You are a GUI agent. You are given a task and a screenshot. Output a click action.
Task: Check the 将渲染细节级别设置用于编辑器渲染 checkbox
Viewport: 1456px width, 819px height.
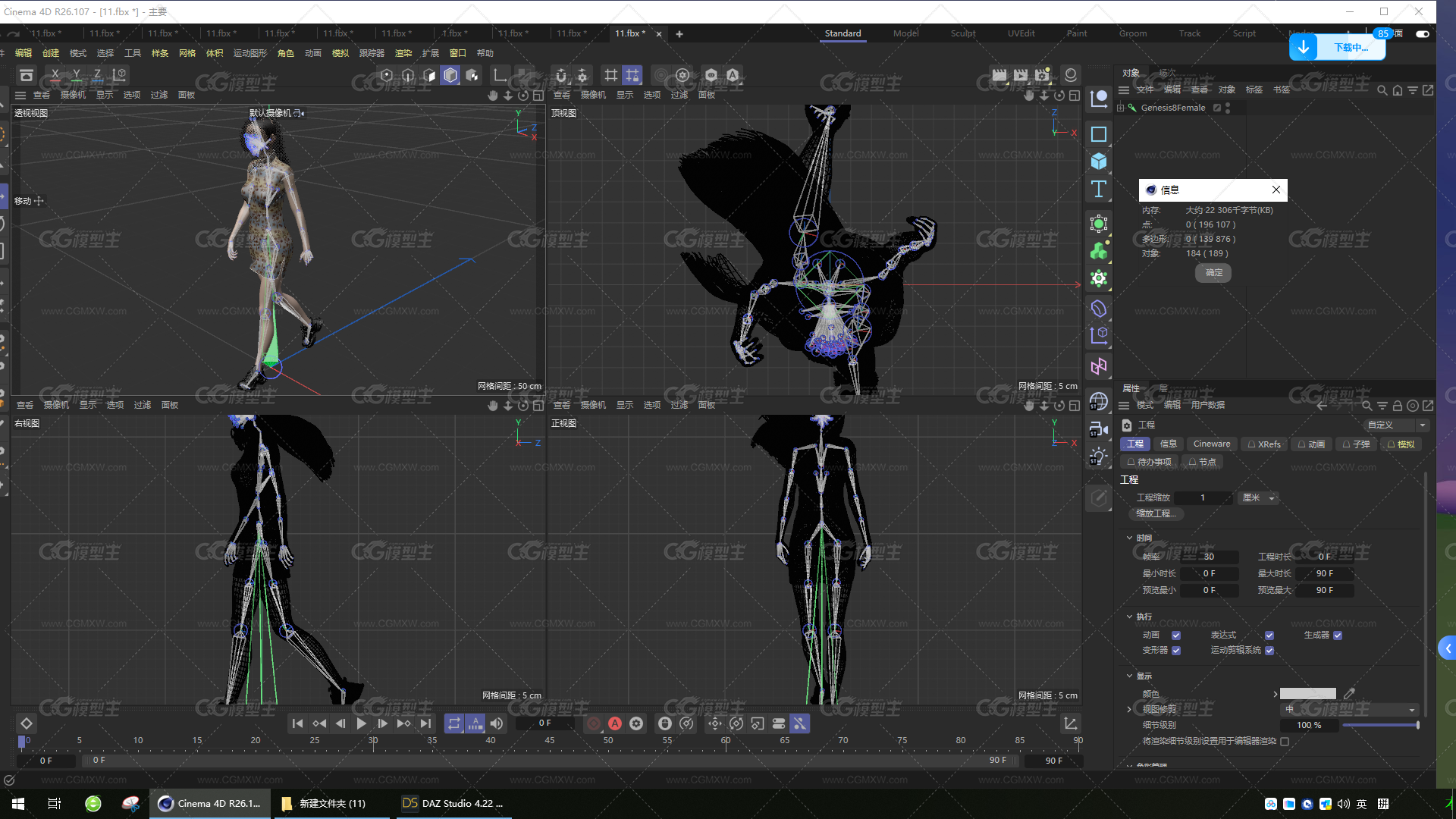coord(1285,742)
